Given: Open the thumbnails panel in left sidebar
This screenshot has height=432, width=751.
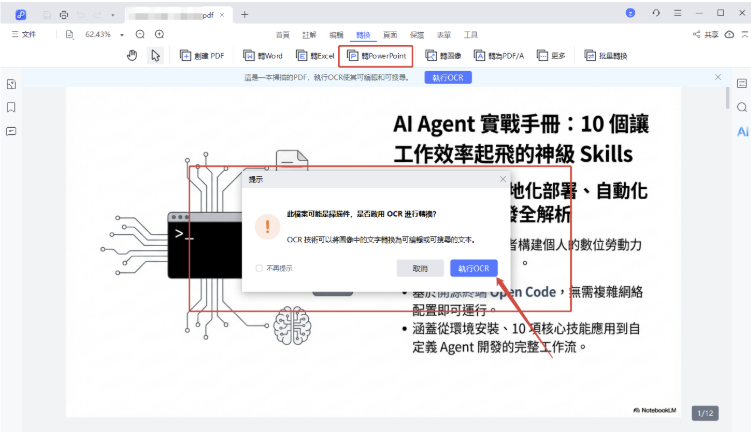Looking at the screenshot, I should 11,84.
